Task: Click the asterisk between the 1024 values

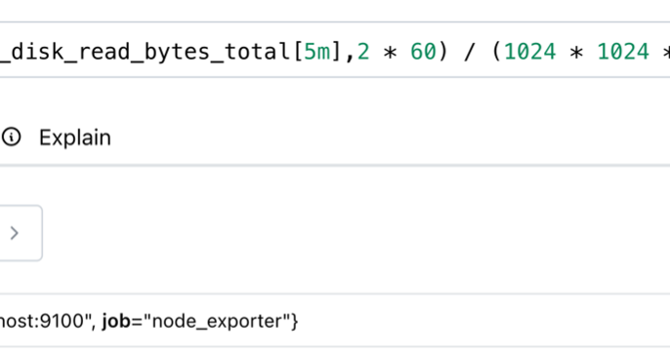Action: [576, 53]
